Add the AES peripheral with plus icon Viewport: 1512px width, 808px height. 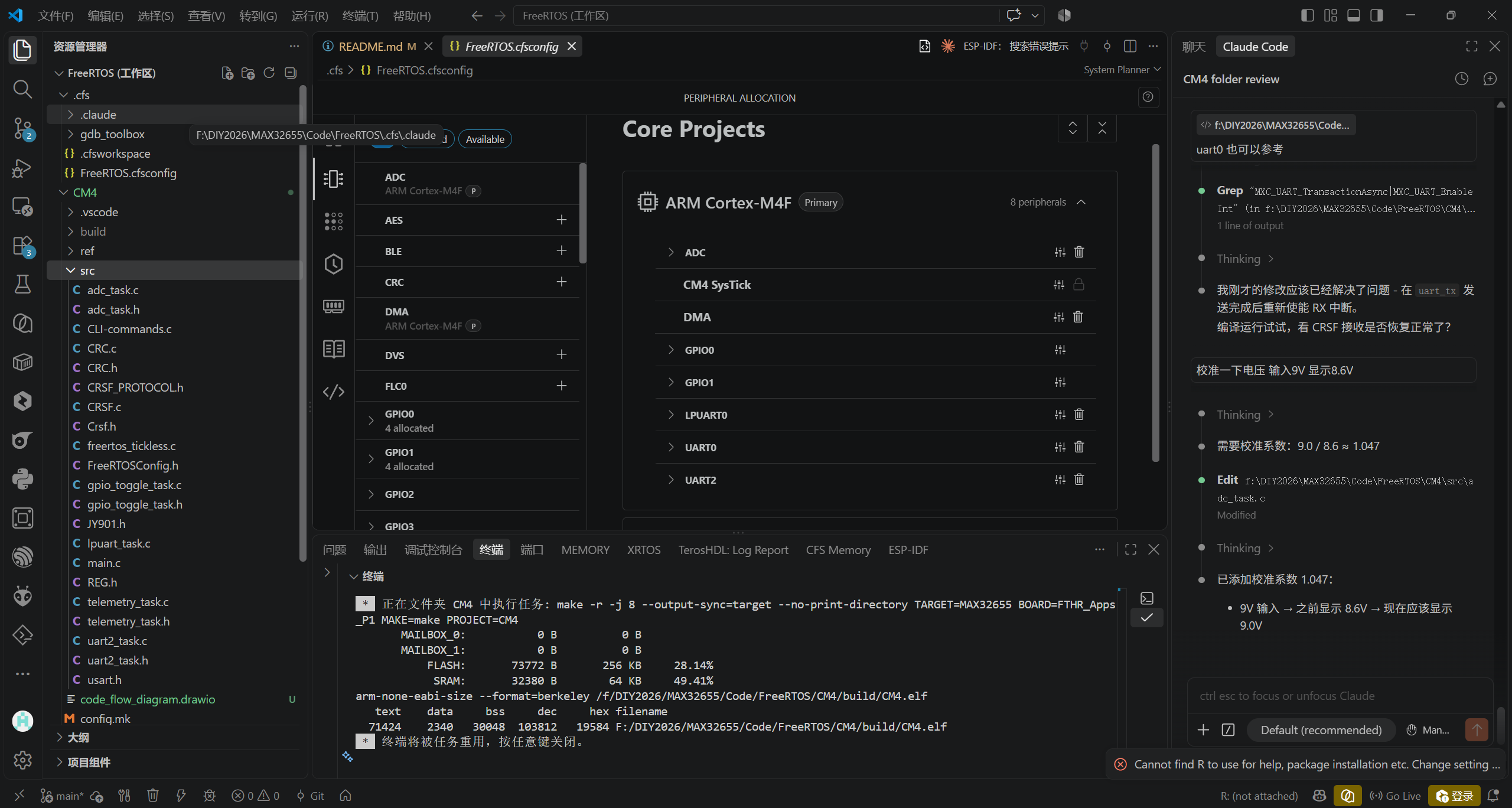(562, 220)
